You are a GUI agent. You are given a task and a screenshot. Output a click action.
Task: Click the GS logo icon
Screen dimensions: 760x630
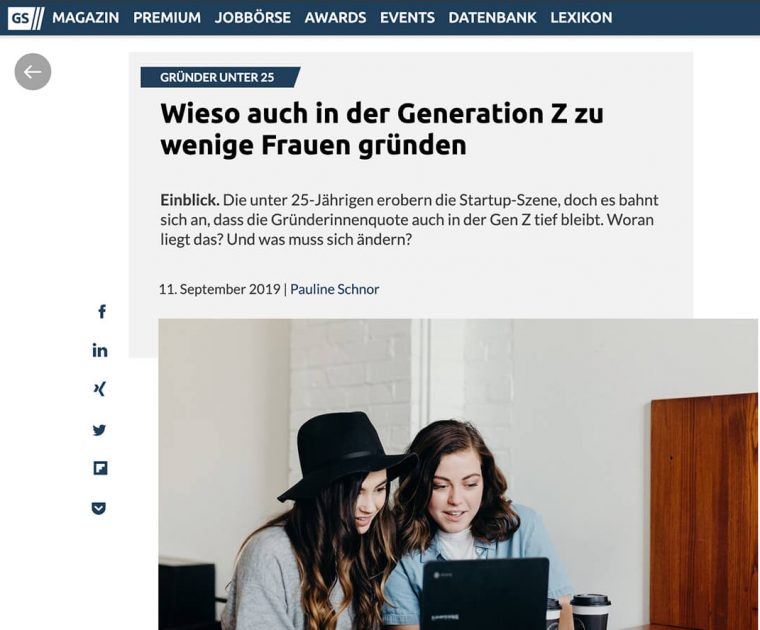[x=26, y=18]
